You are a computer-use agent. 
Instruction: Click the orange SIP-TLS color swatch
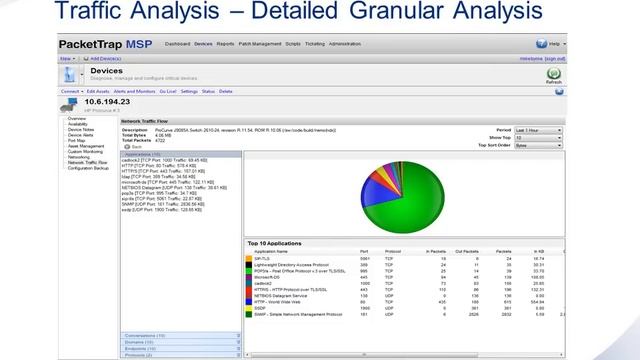tap(249, 258)
